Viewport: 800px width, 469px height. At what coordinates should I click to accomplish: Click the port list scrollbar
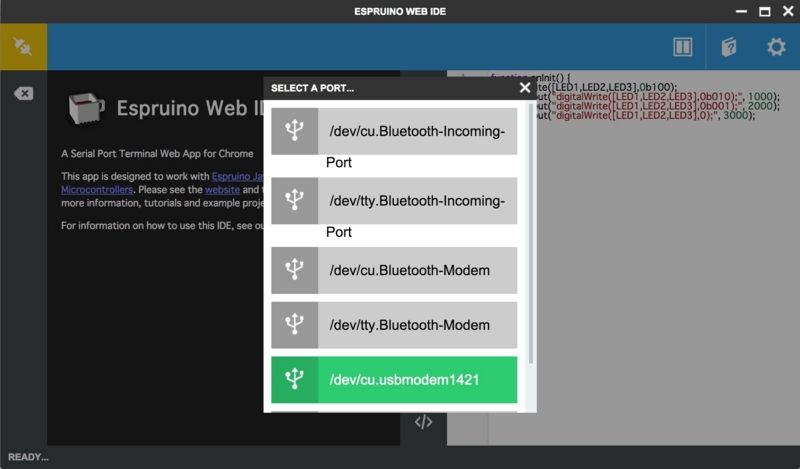click(531, 234)
